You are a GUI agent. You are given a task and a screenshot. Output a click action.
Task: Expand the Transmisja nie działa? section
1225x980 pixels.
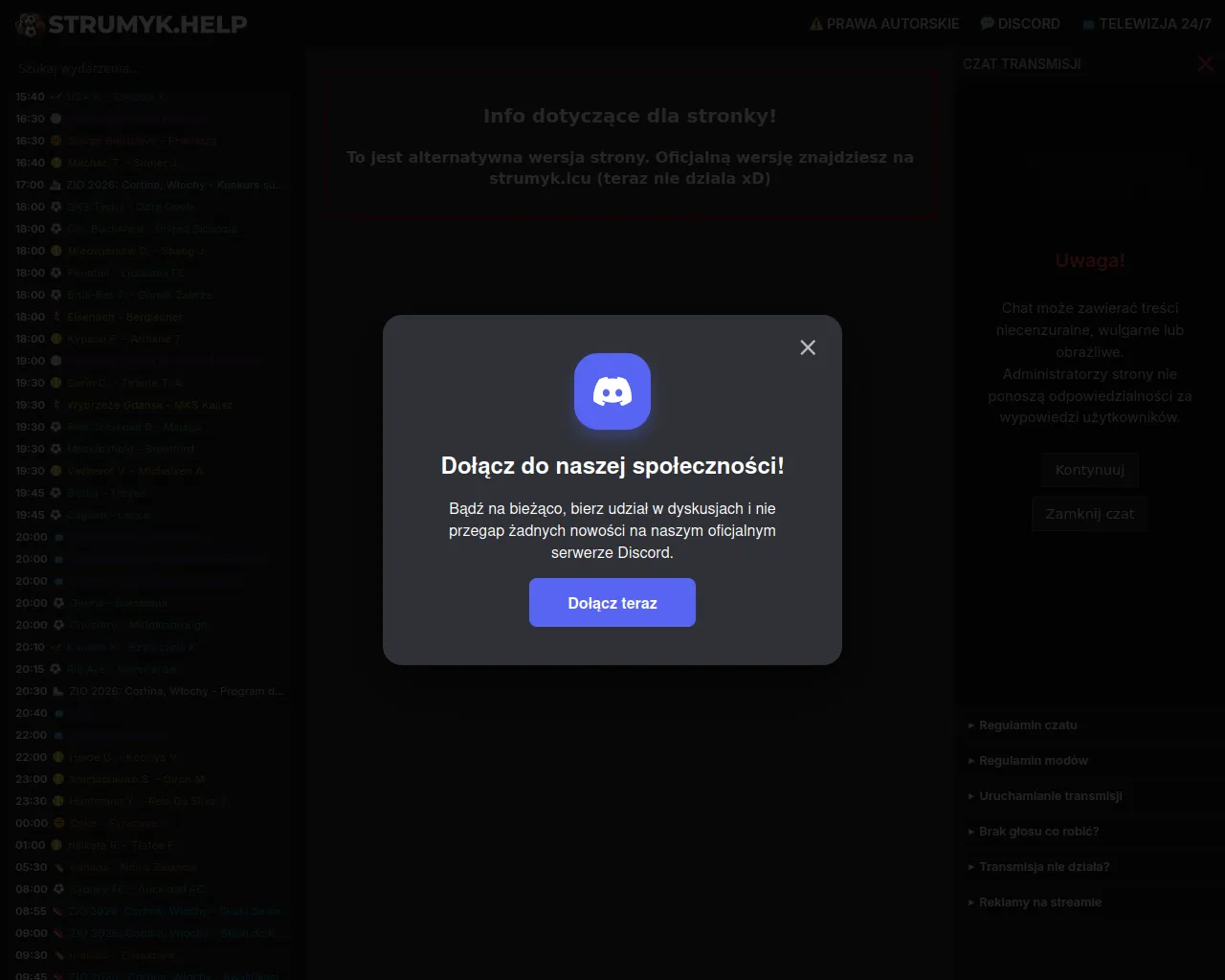pyautogui.click(x=1038, y=867)
